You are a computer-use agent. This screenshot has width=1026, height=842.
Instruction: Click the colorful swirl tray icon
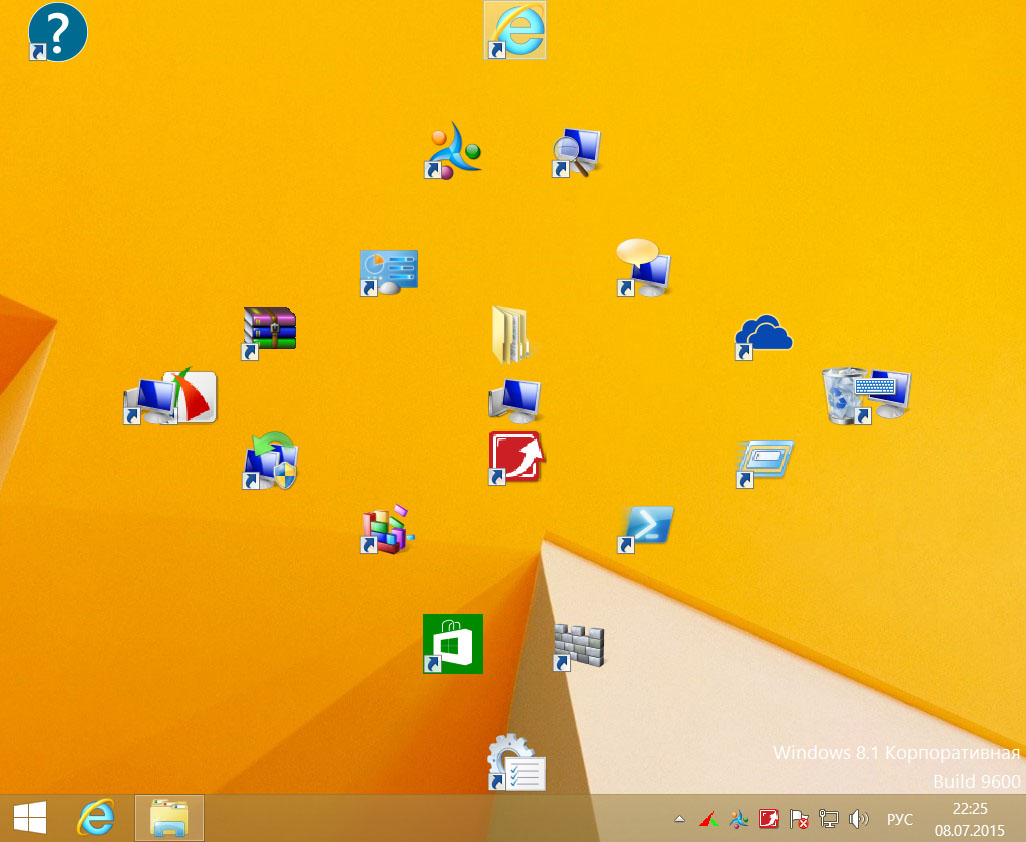point(739,818)
